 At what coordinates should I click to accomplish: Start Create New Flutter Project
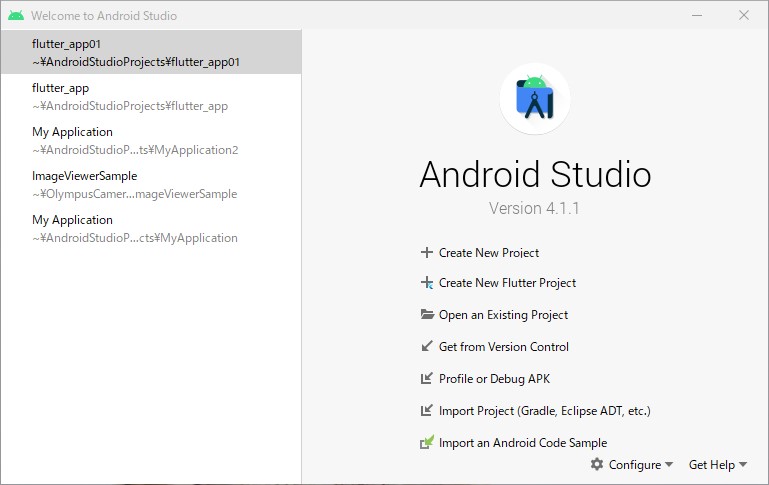coord(507,283)
